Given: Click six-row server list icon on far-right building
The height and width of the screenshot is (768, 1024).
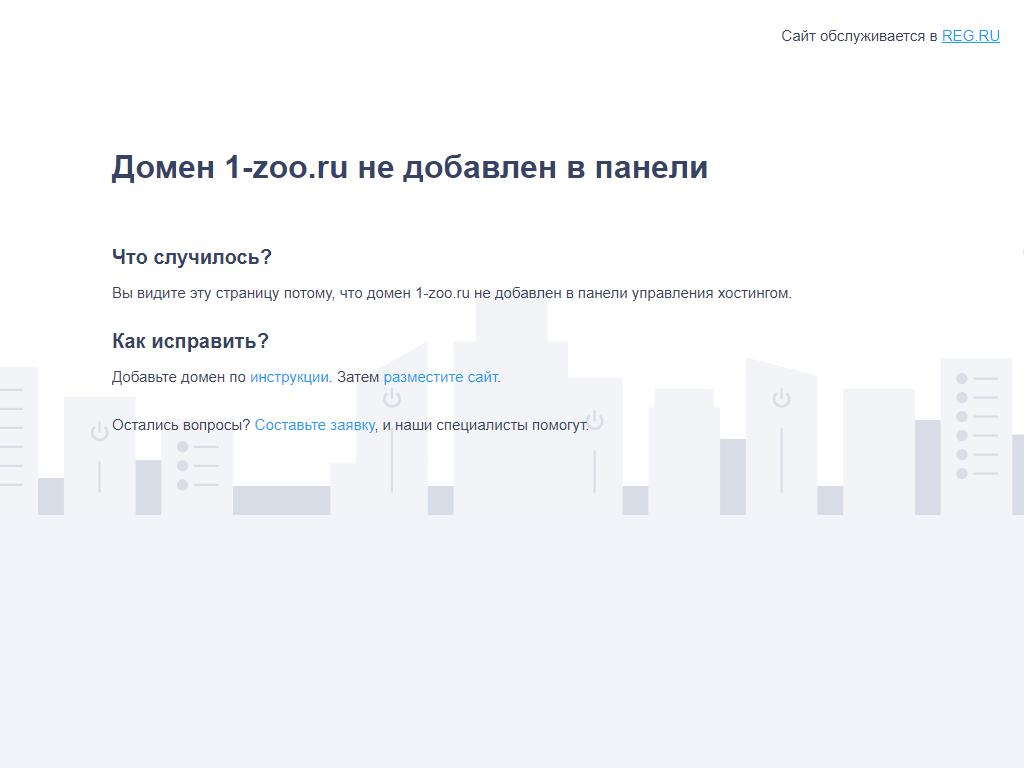Looking at the screenshot, I should point(977,426).
